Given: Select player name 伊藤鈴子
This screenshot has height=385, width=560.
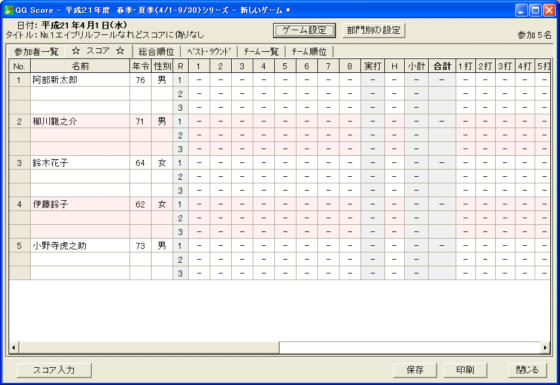Looking at the screenshot, I should (50, 204).
